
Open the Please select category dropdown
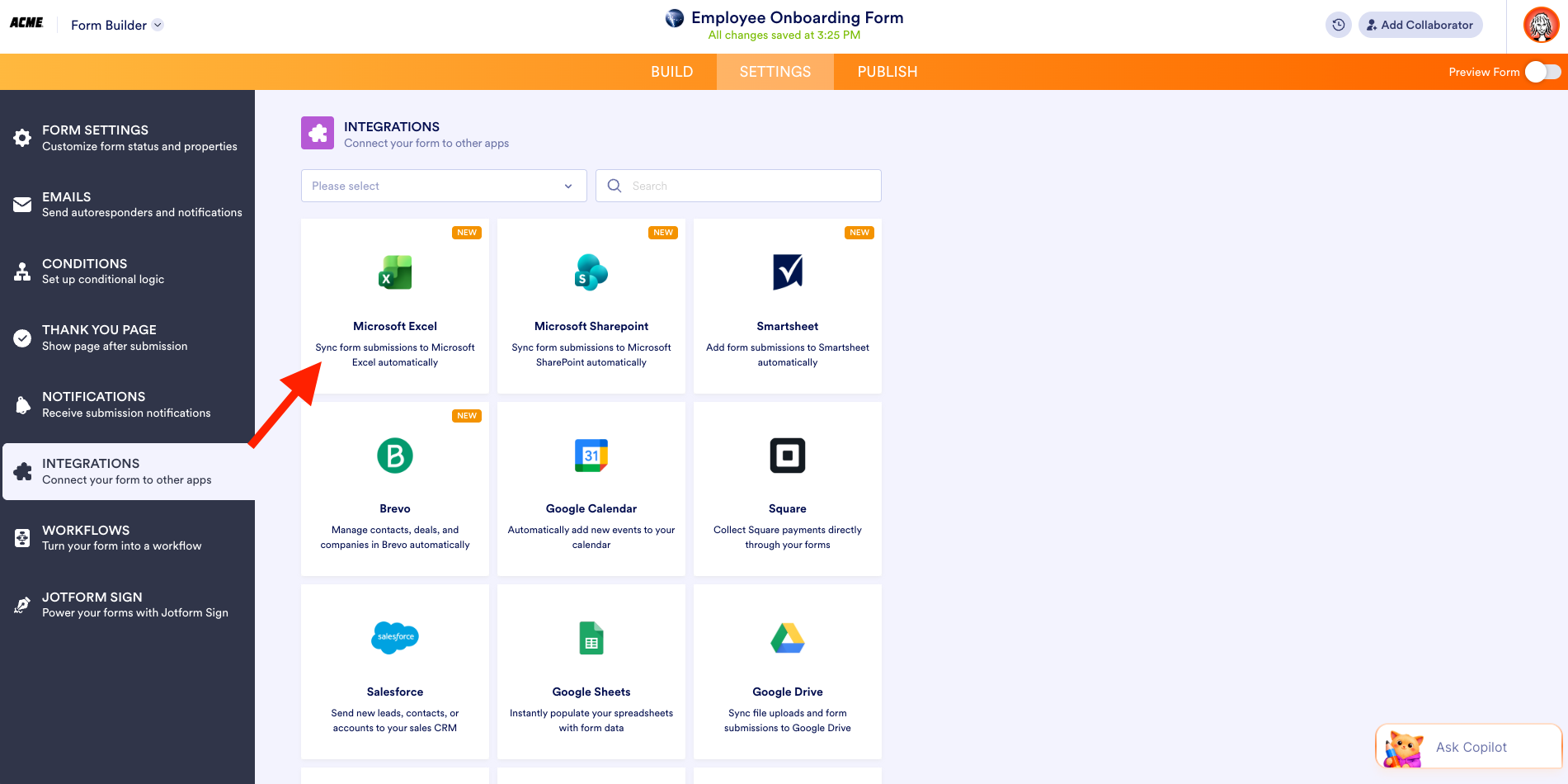443,186
